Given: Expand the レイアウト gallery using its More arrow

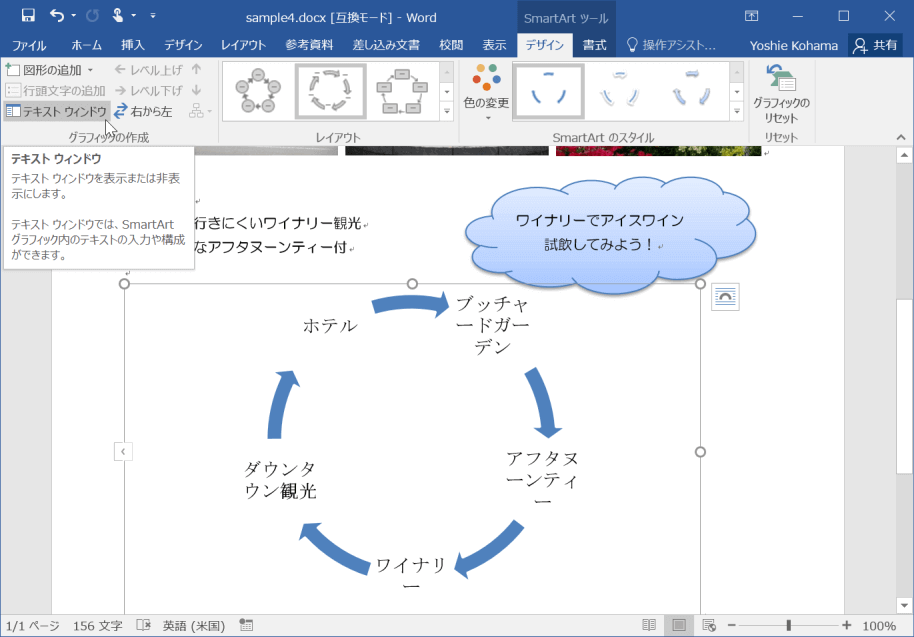Looking at the screenshot, I should click(x=448, y=110).
